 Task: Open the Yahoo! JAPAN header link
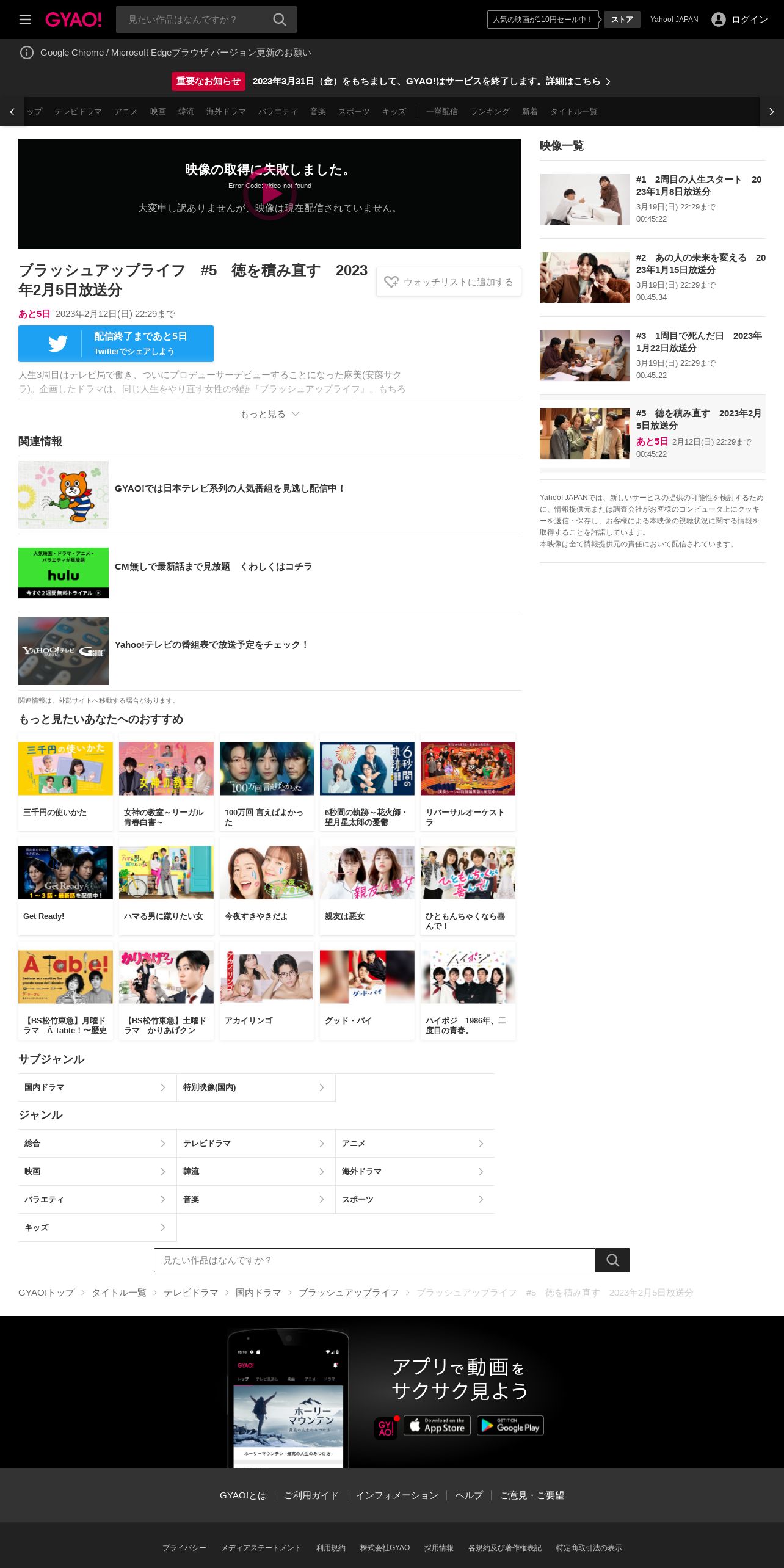(x=674, y=20)
